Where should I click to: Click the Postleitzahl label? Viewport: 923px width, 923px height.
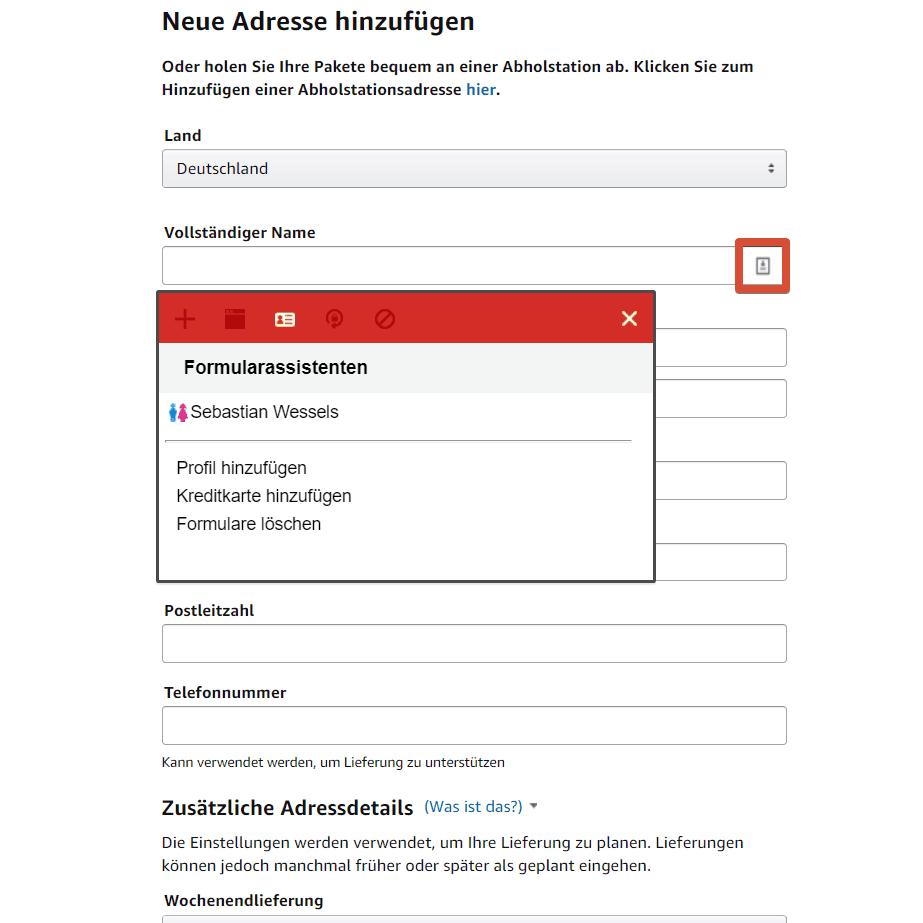coord(209,610)
